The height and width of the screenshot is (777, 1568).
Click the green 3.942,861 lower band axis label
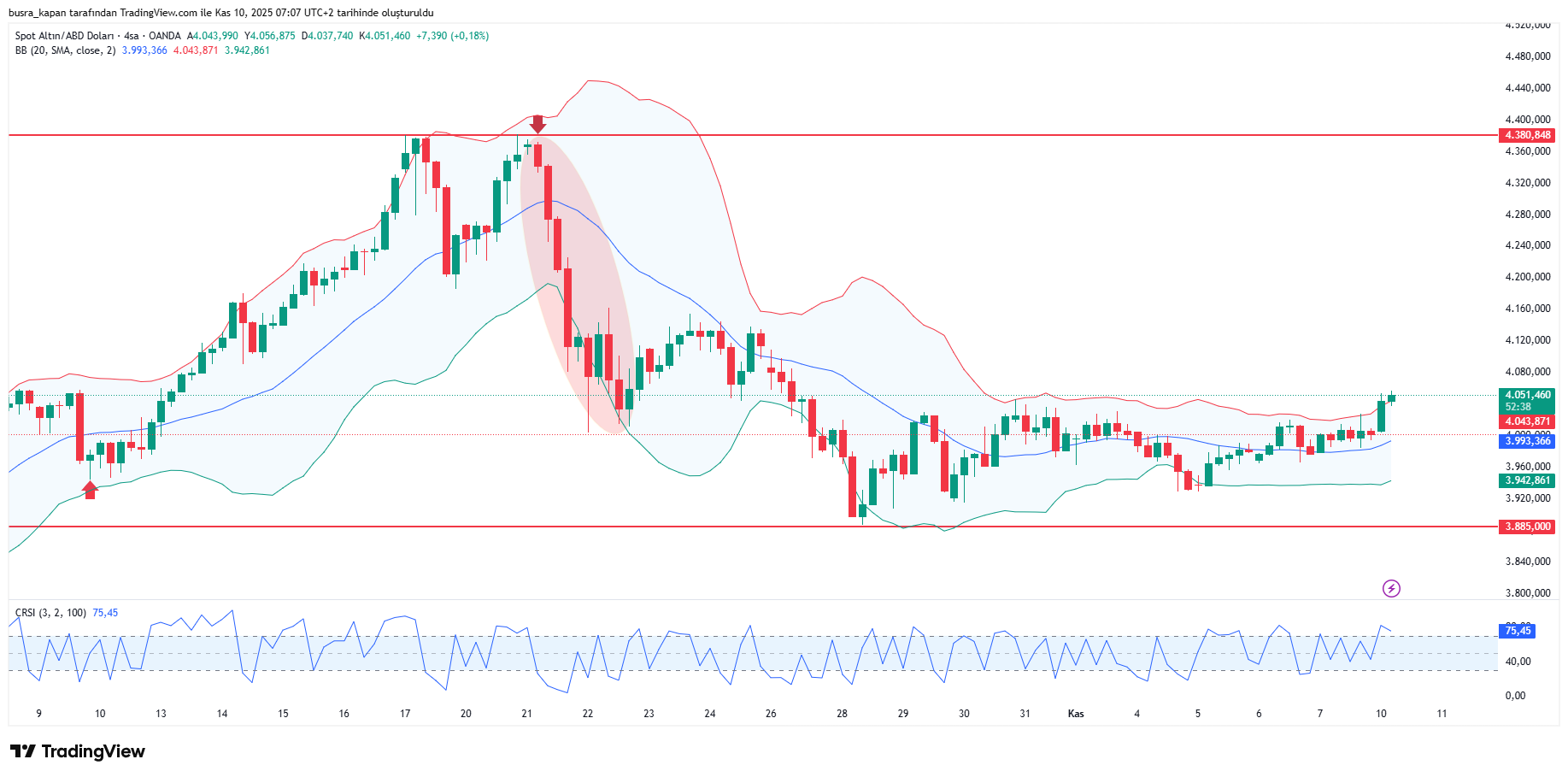coord(1527,480)
